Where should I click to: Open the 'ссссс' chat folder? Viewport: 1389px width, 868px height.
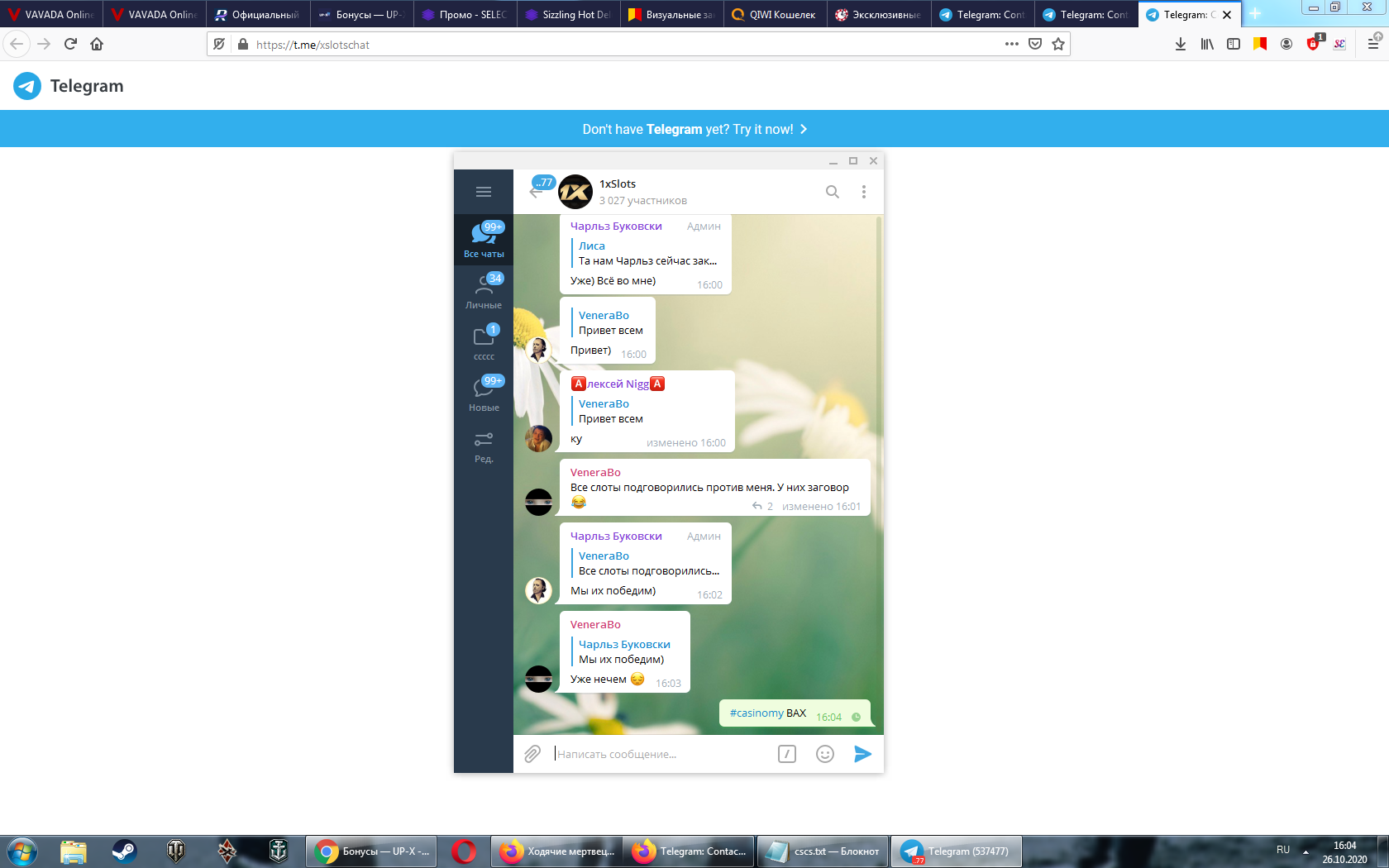tap(484, 342)
